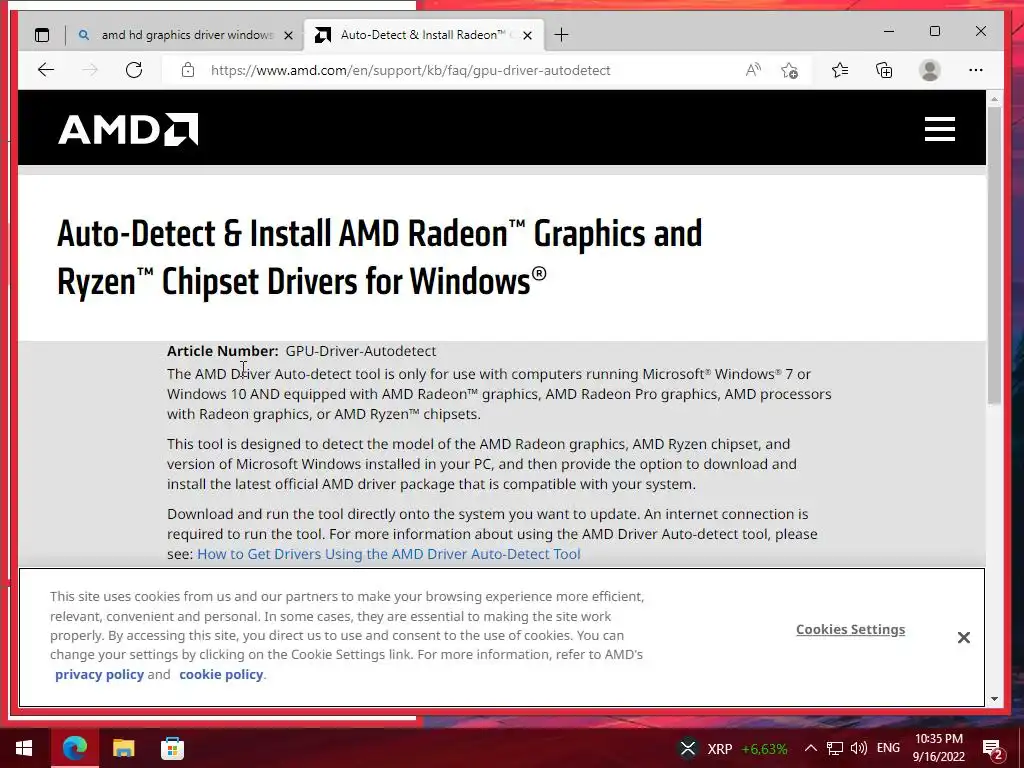Open the browser profile avatar
The height and width of the screenshot is (768, 1024).
[x=930, y=70]
